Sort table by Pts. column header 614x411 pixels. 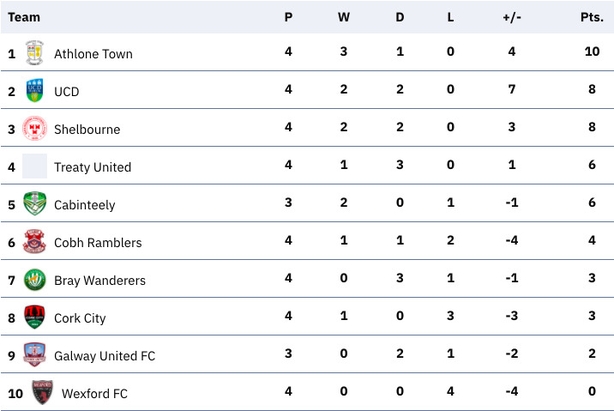[x=592, y=17]
